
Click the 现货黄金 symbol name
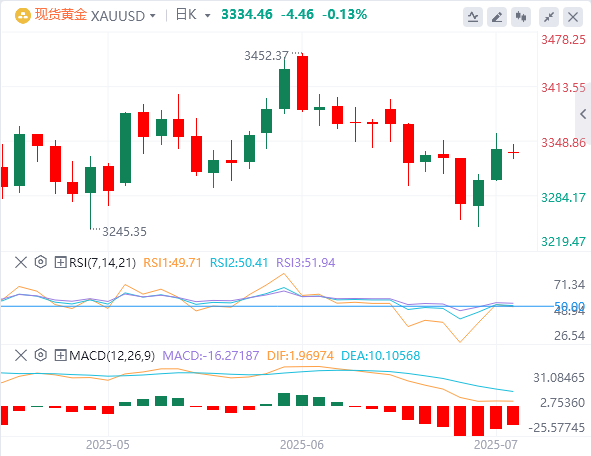coord(61,15)
